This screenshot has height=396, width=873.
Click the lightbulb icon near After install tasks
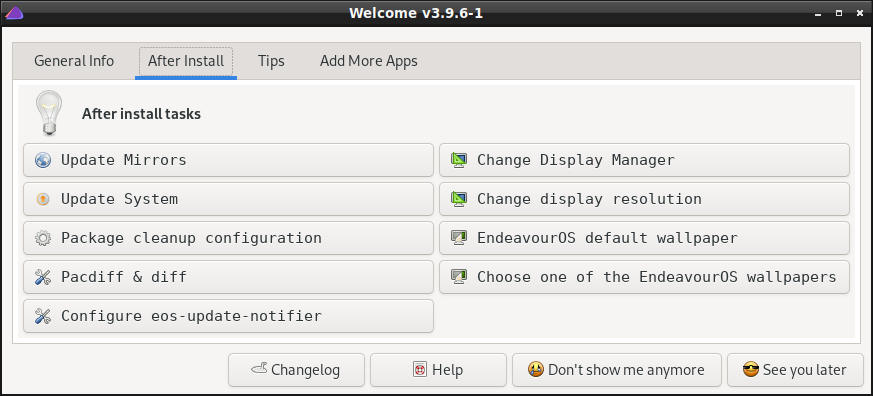point(49,113)
